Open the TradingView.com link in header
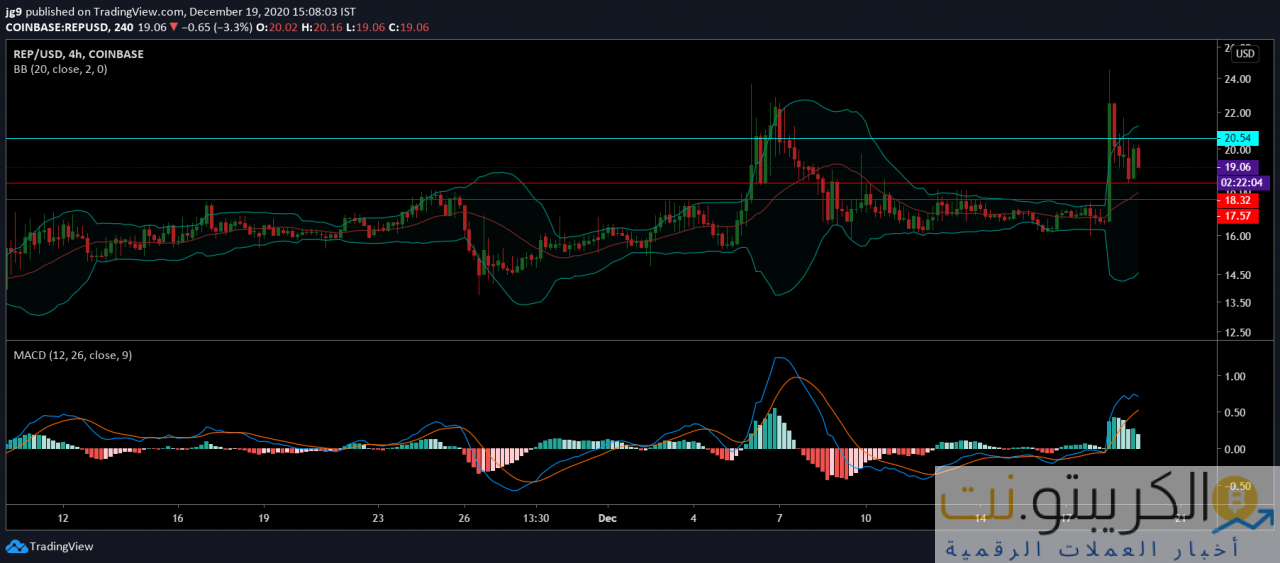1280x563 pixels. (137, 11)
